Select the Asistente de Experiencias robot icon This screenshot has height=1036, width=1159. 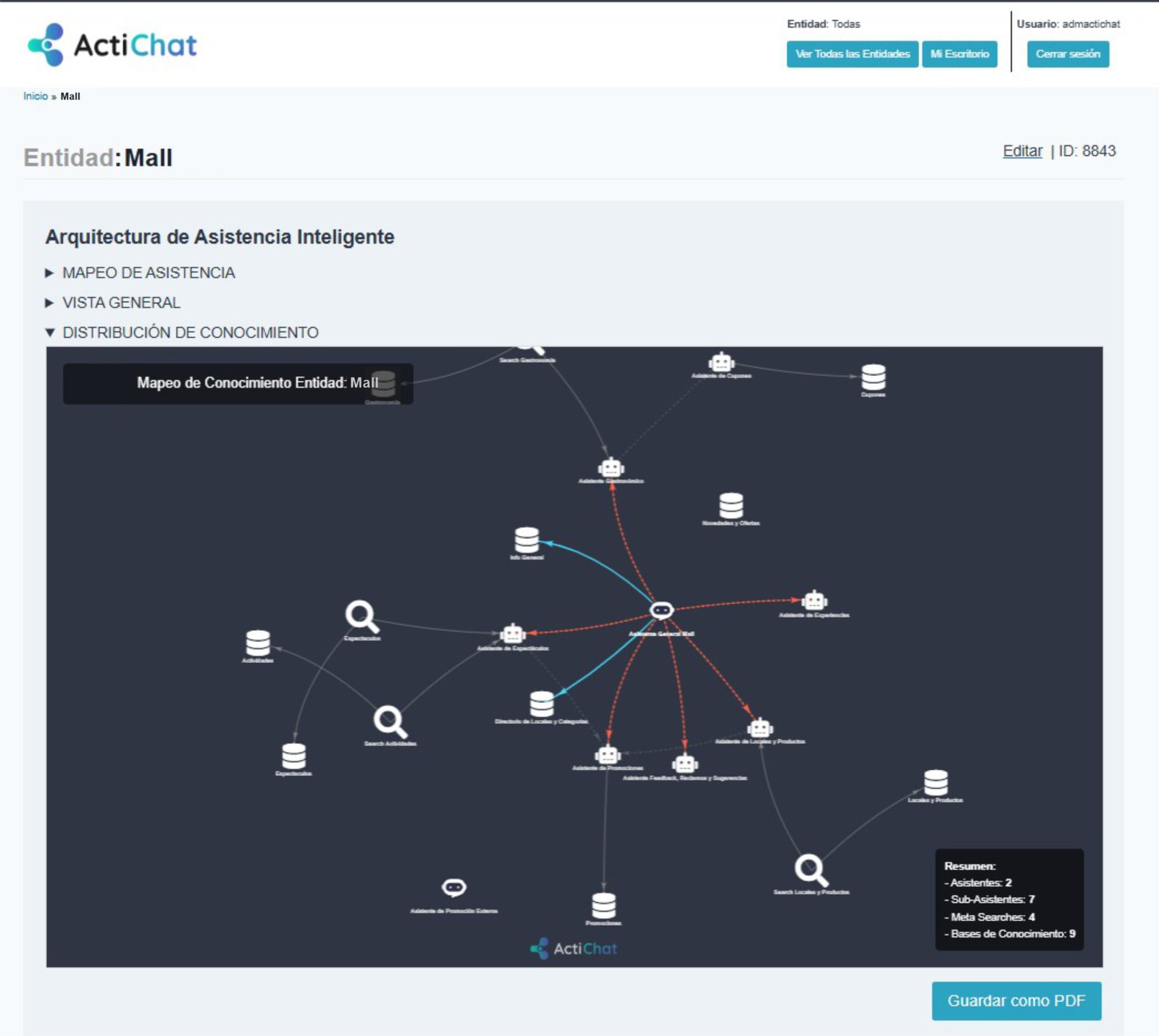814,600
